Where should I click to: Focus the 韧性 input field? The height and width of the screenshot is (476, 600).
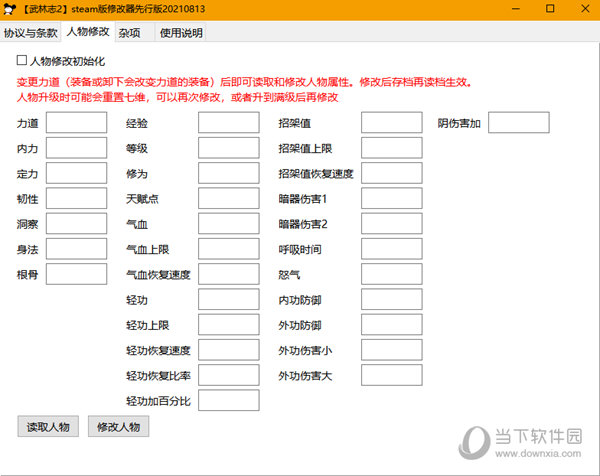(77, 198)
